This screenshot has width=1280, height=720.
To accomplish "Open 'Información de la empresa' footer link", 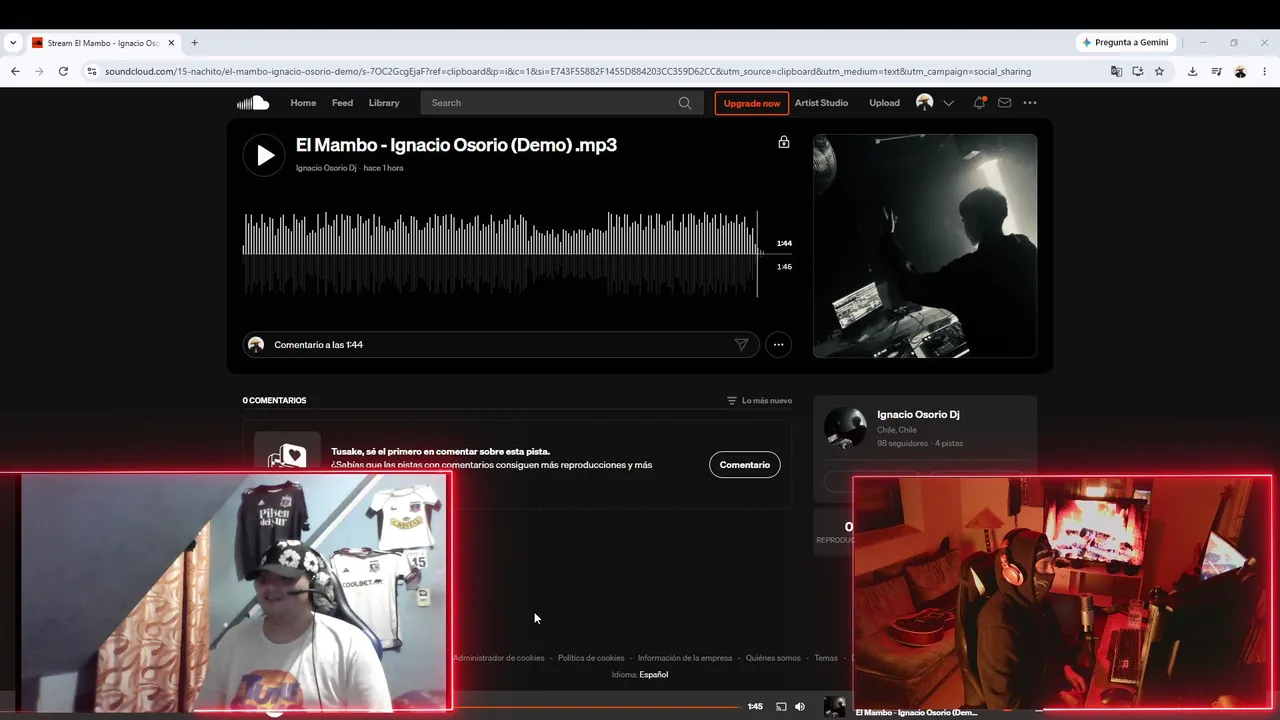I will [x=685, y=658].
